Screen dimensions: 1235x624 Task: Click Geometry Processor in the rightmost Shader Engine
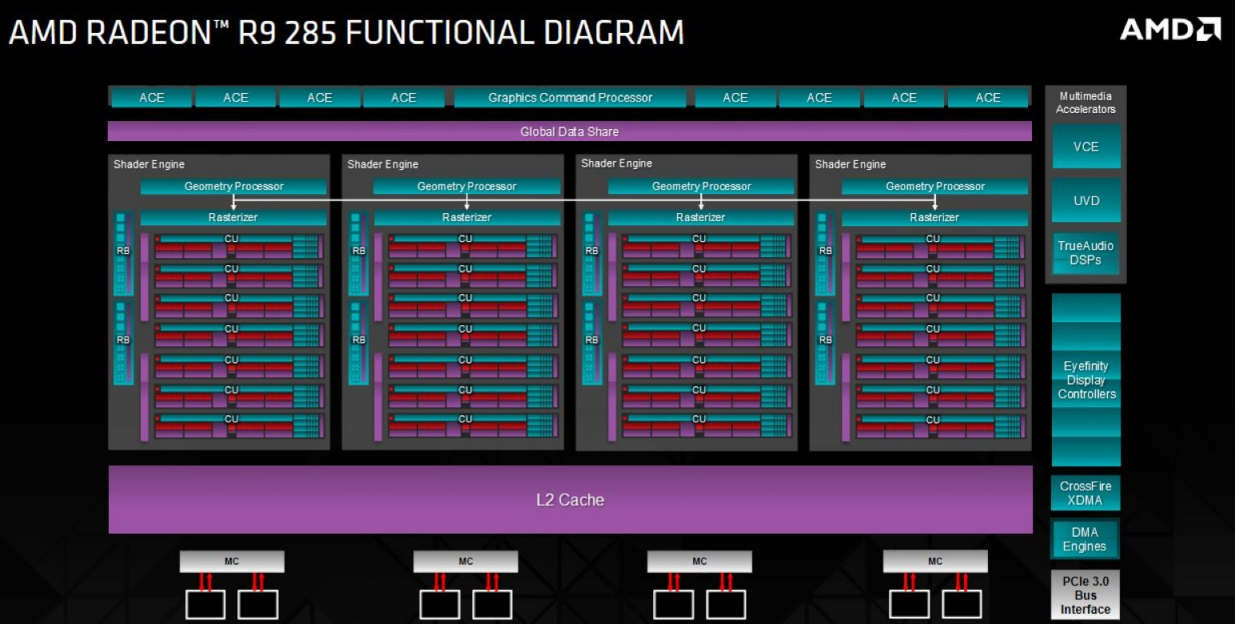click(935, 187)
